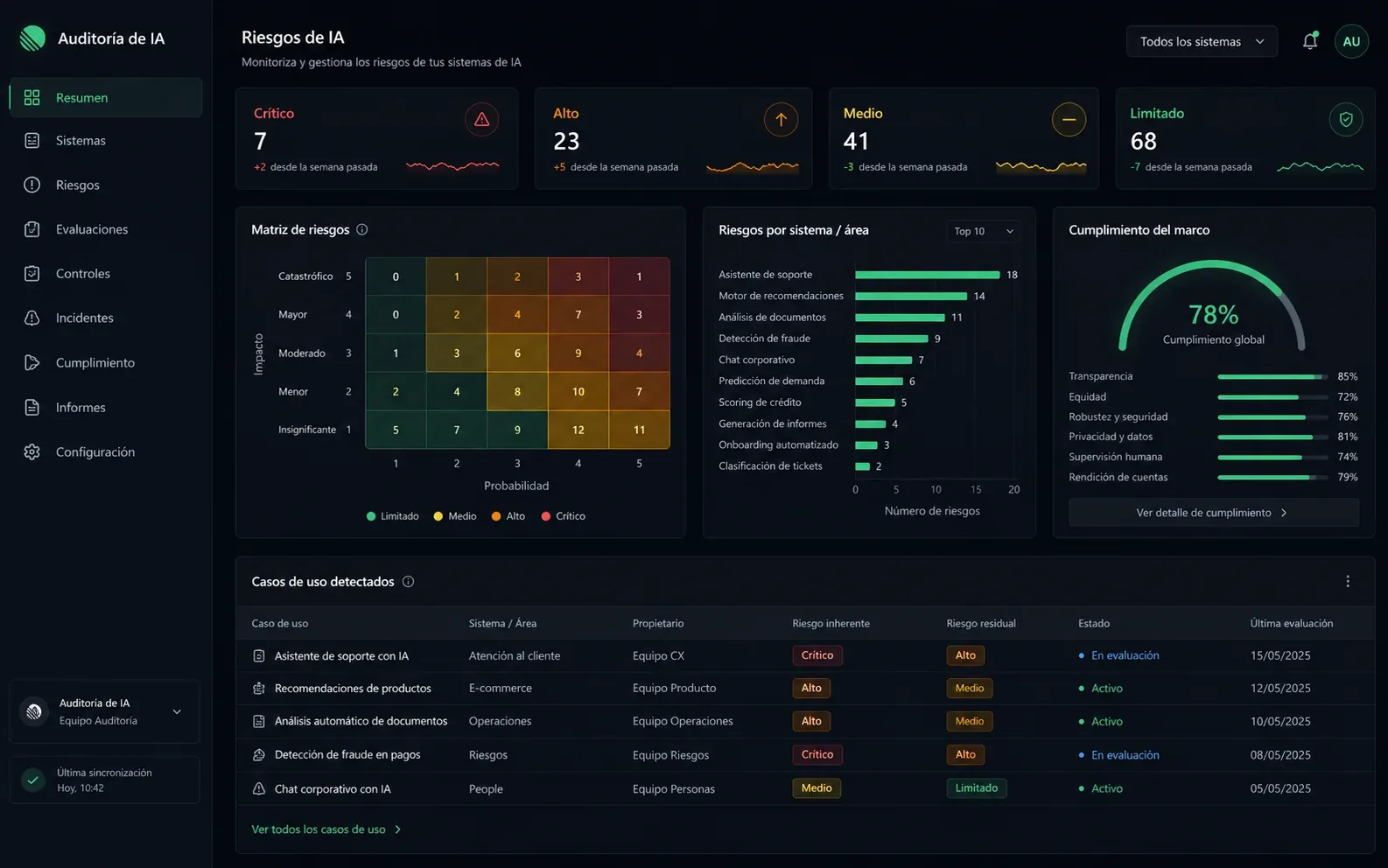Image resolution: width=1388 pixels, height=868 pixels.
Task: Click the Rendición de cuentas compliance label
Action: click(x=1118, y=478)
